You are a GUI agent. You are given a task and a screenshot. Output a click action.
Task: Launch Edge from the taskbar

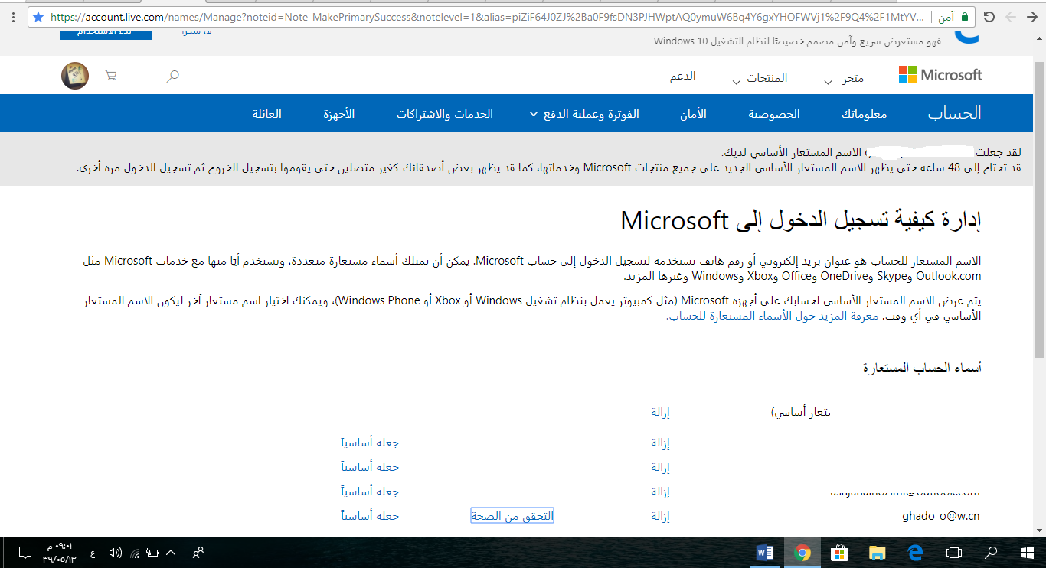pyautogui.click(x=915, y=553)
